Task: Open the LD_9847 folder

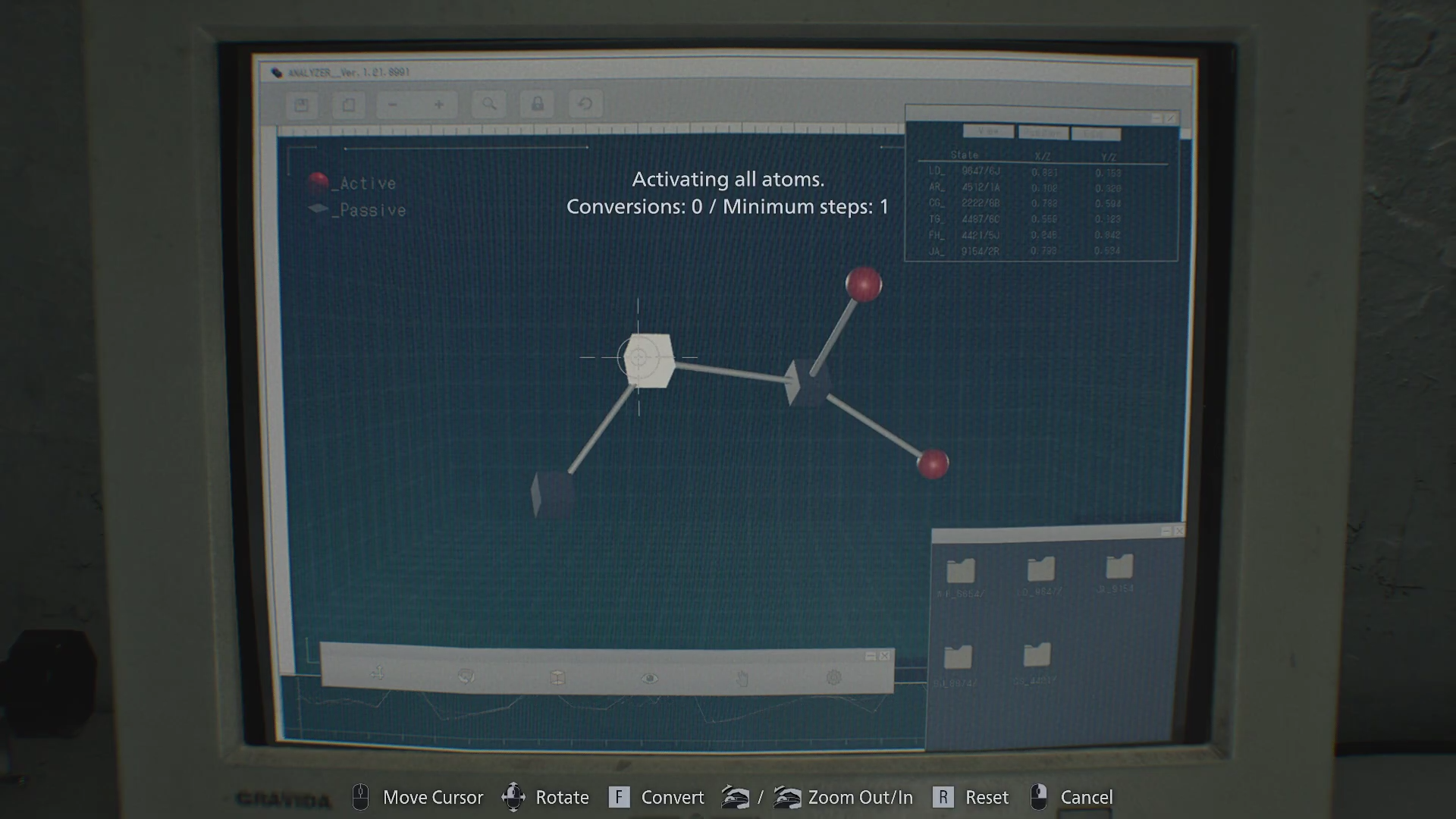Action: 1040,570
